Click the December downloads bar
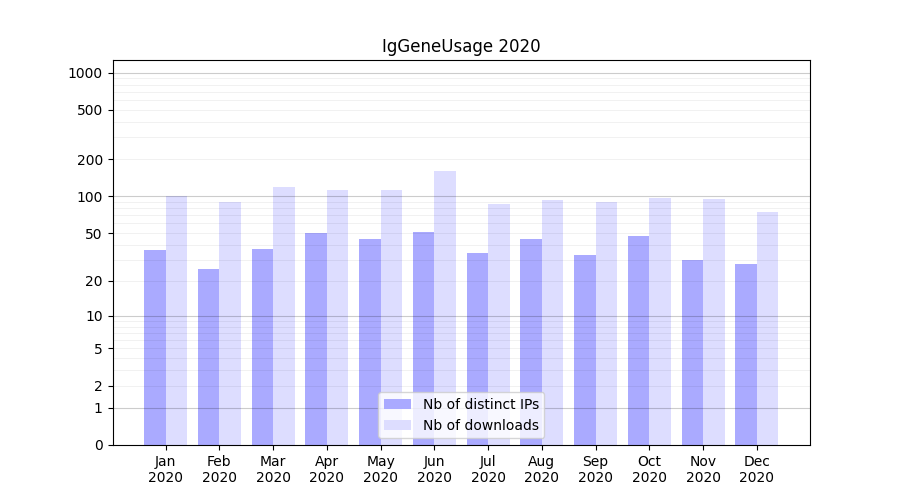Screen dimensions: 900x500 click(x=767, y=328)
